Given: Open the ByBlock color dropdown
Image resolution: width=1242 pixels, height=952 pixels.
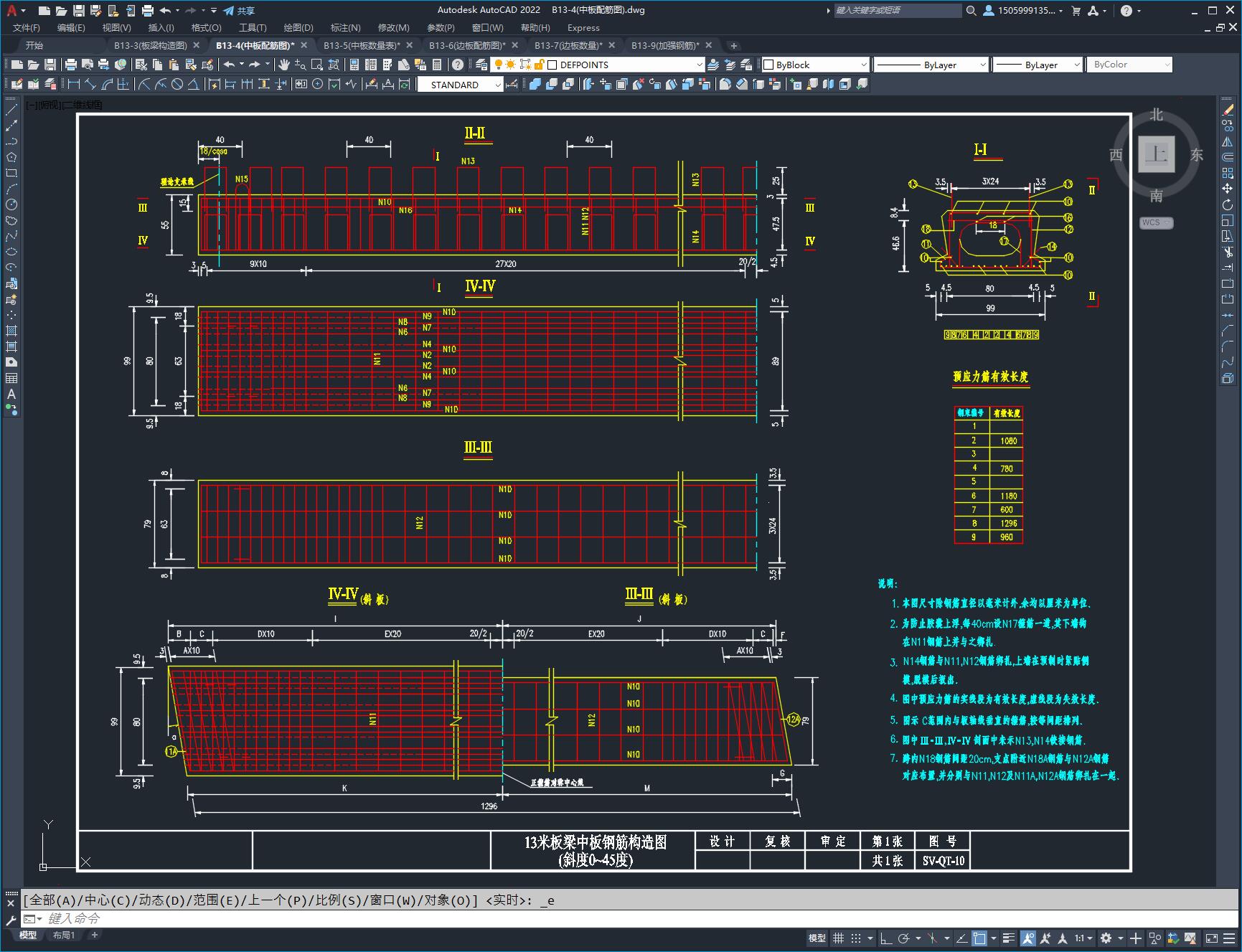Looking at the screenshot, I should (816, 65).
